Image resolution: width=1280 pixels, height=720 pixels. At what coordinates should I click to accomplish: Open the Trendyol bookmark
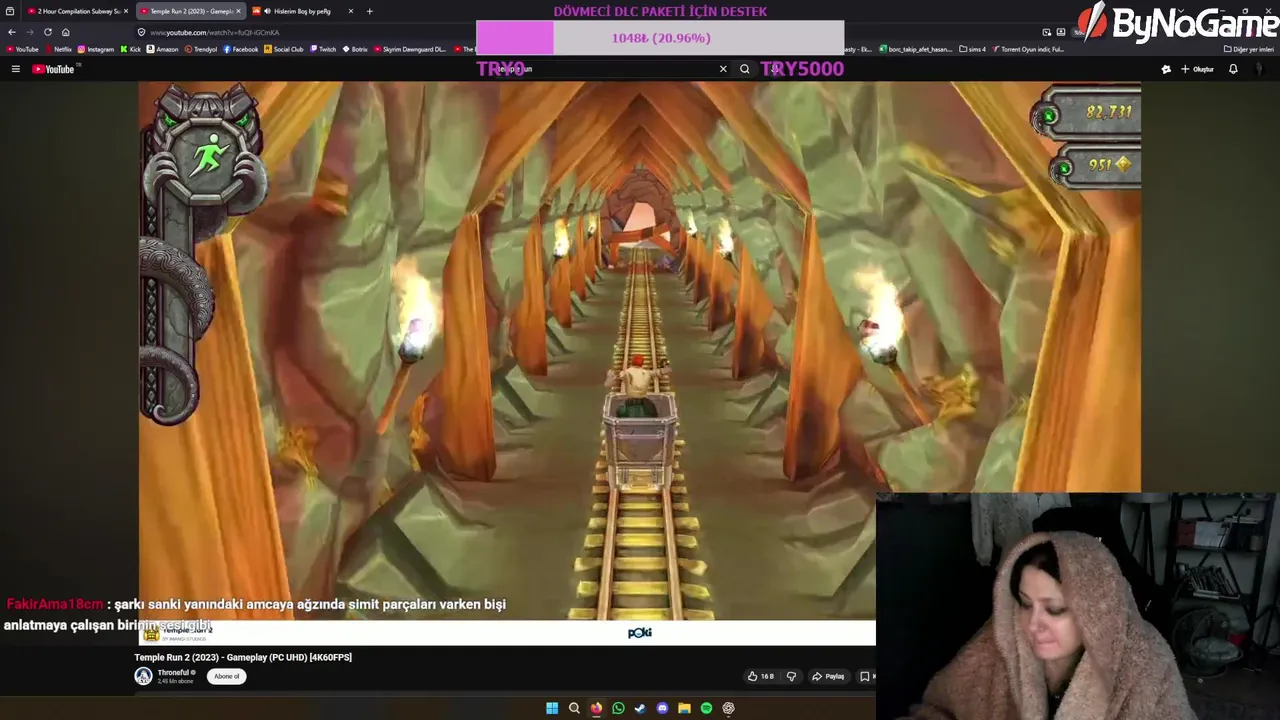click(201, 49)
